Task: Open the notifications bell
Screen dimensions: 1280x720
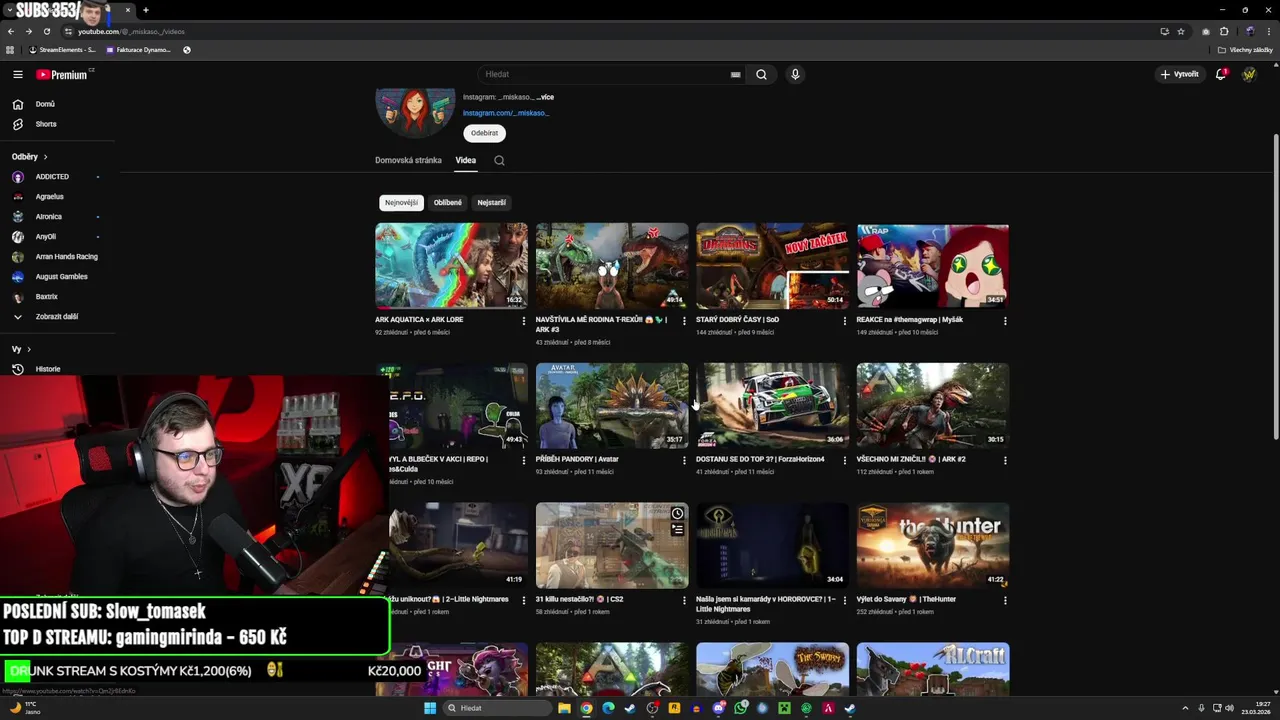Action: pos(1220,74)
